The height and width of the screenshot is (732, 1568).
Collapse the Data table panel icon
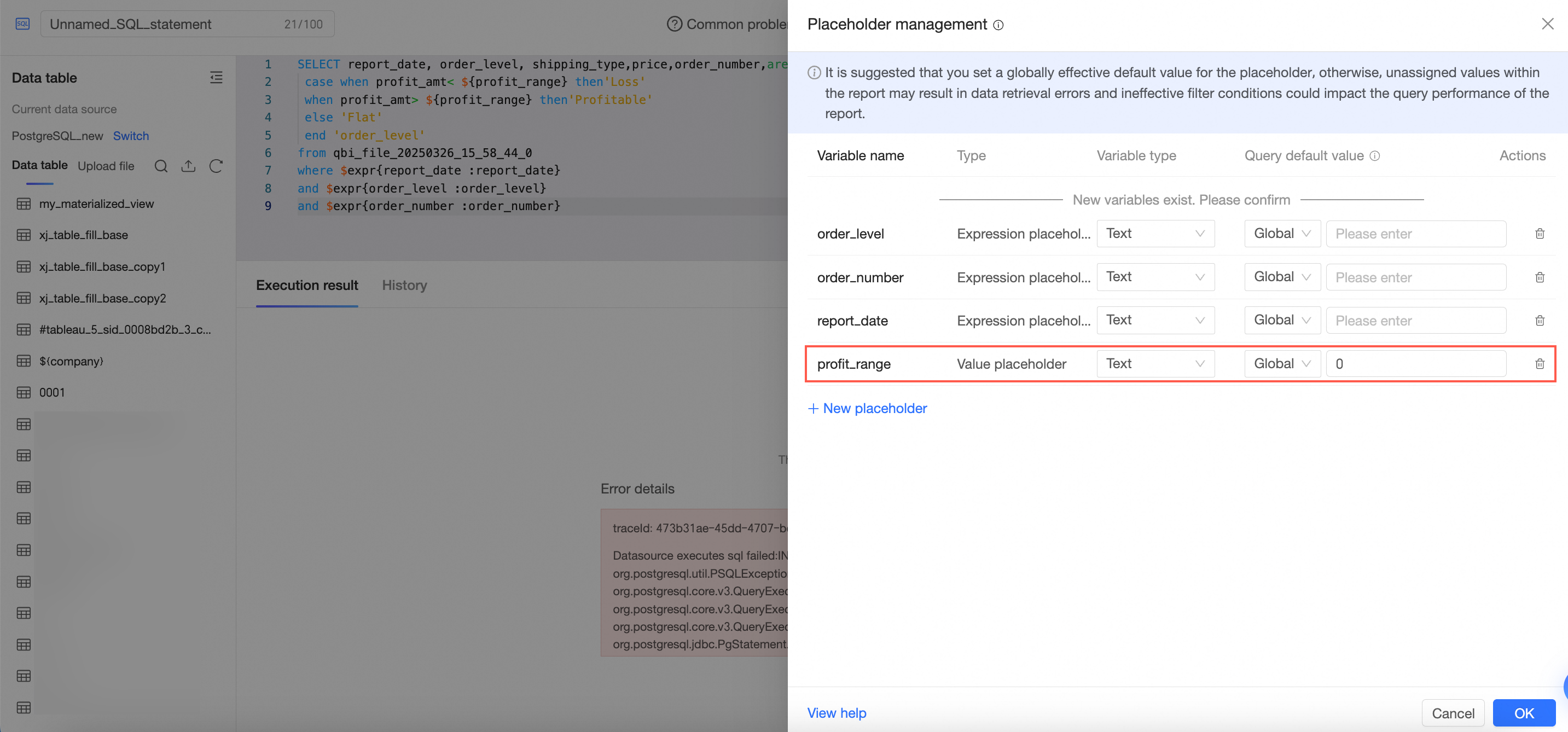tap(216, 77)
